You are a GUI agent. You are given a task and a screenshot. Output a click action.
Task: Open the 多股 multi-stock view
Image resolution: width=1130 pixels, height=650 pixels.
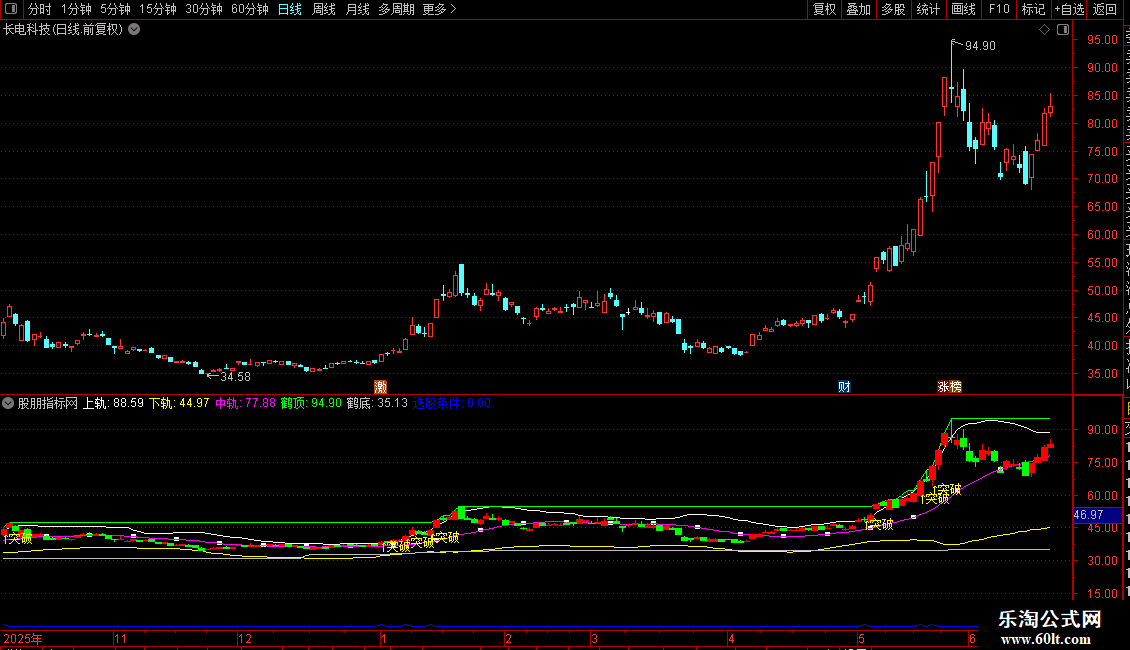click(894, 9)
